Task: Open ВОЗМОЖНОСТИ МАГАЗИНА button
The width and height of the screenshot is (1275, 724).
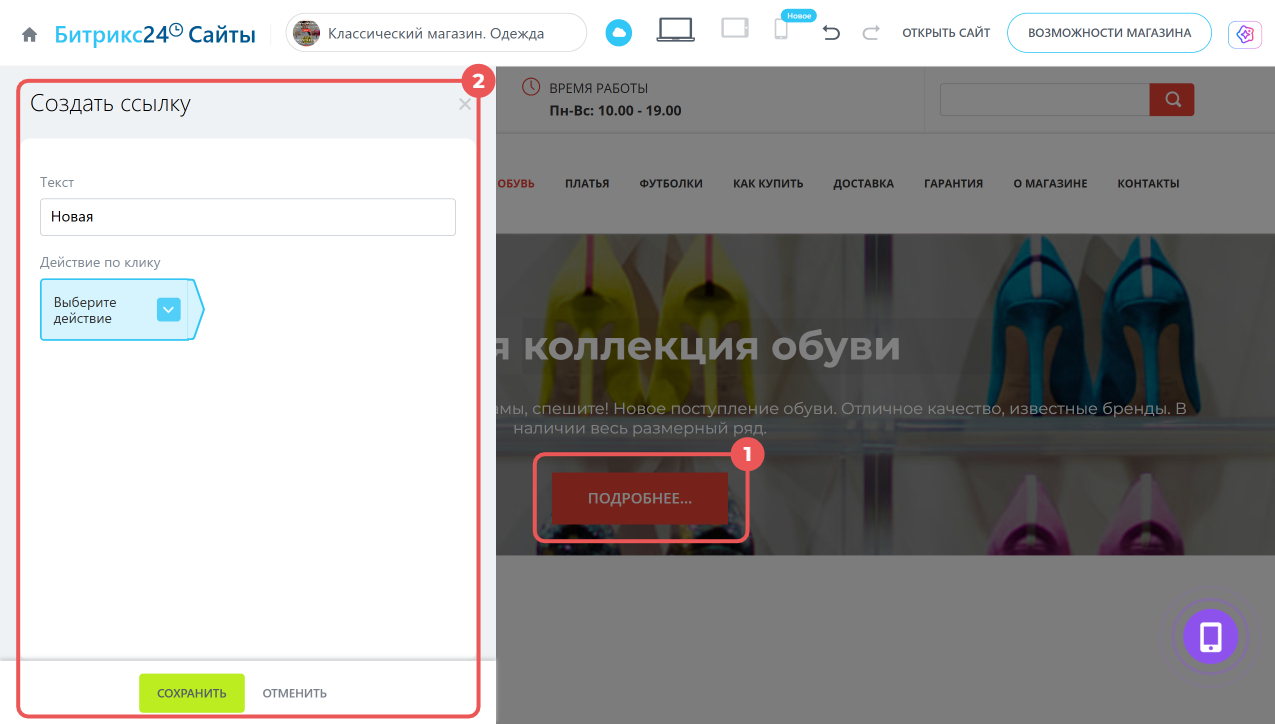Action: (1109, 33)
